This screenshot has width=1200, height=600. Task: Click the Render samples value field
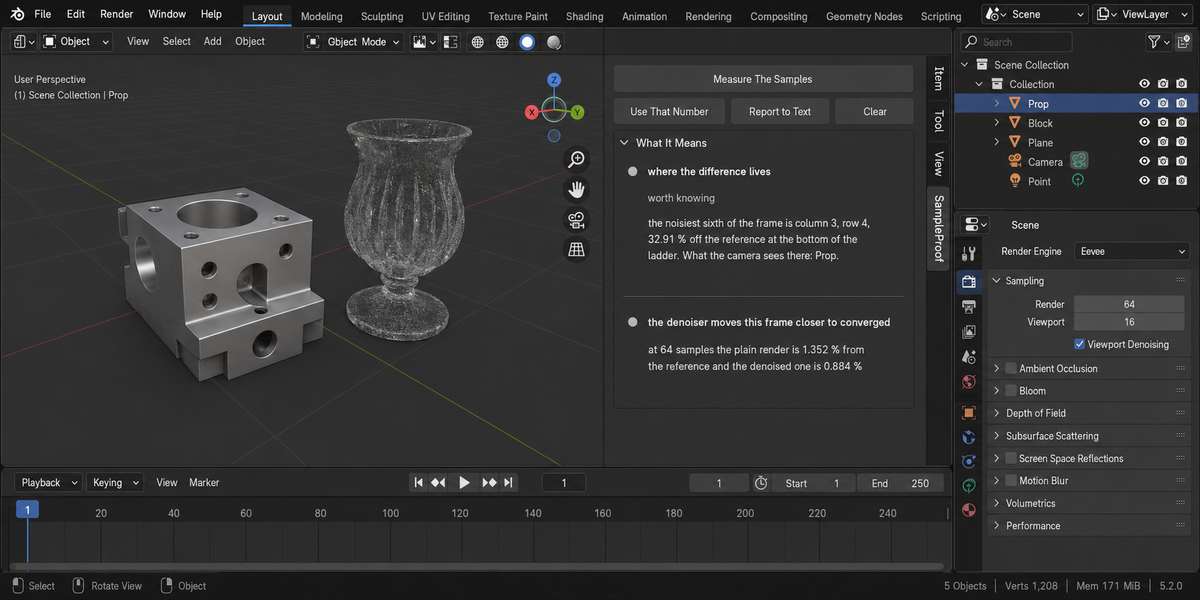coord(1129,304)
